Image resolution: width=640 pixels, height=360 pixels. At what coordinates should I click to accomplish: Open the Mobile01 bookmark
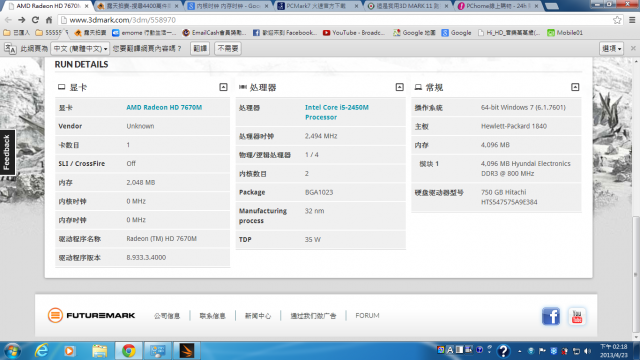pyautogui.click(x=565, y=33)
